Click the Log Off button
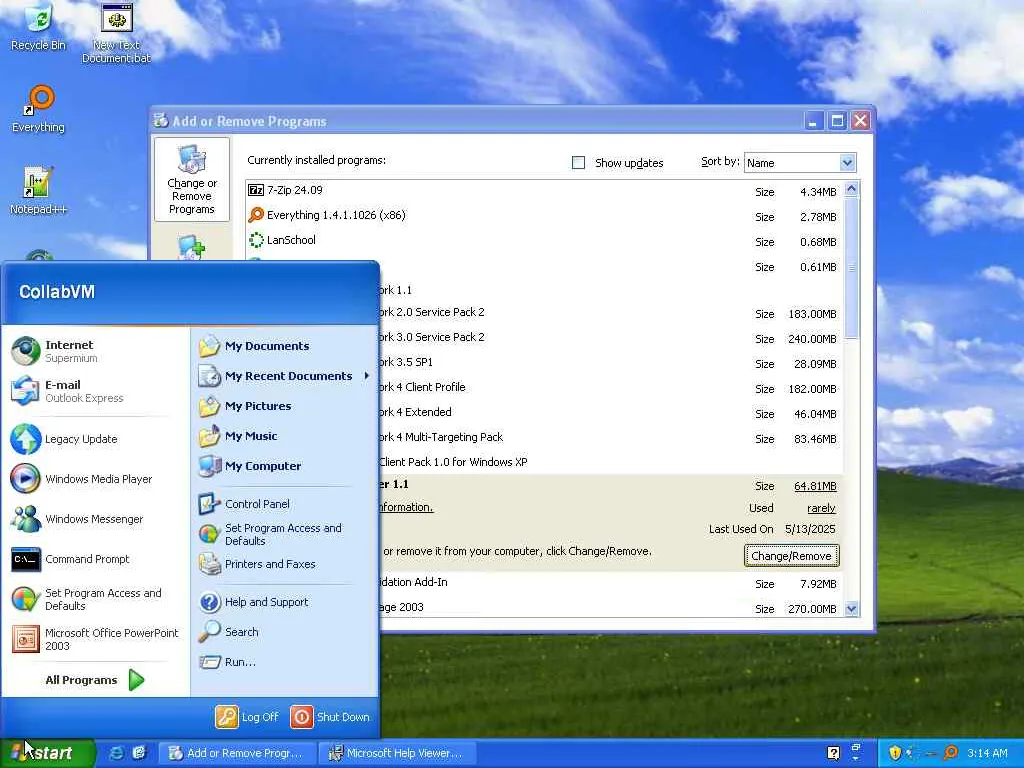 pos(248,717)
